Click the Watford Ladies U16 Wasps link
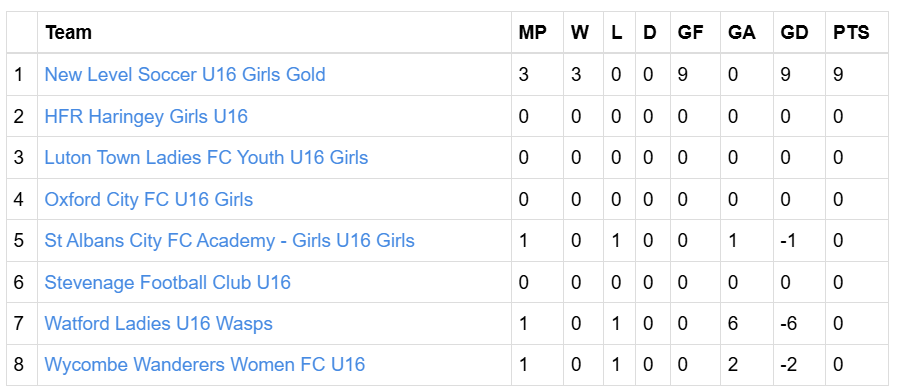The image size is (897, 391). click(158, 323)
